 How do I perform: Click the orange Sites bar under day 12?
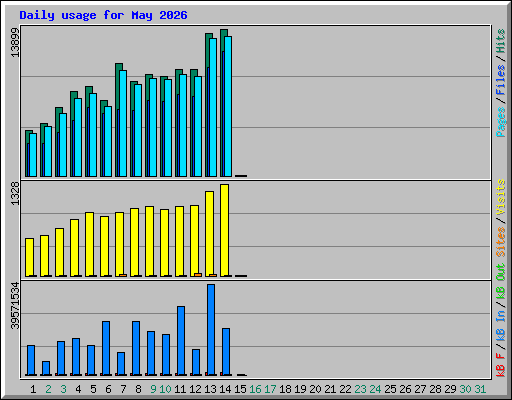[x=198, y=275]
